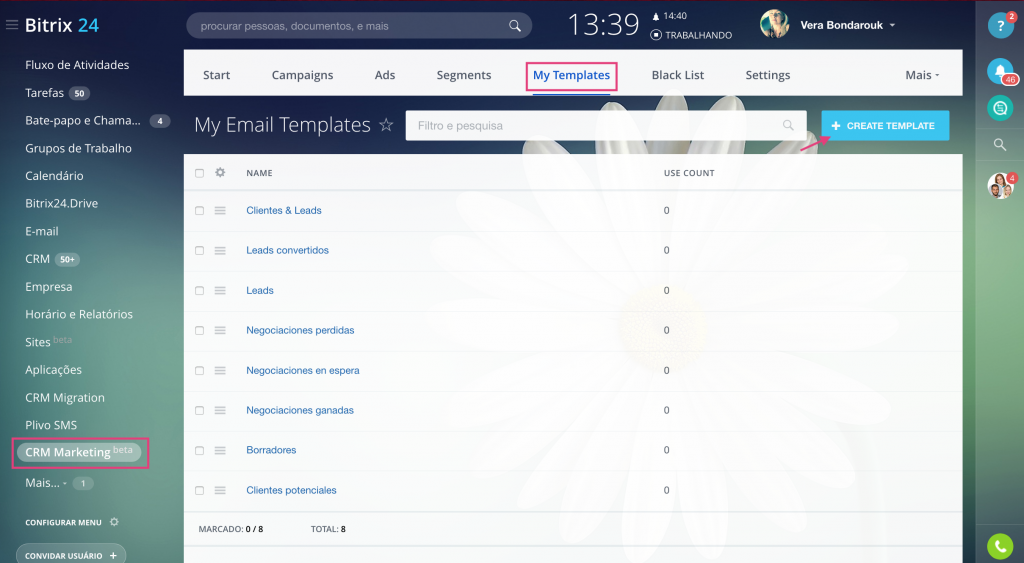The width and height of the screenshot is (1024, 563).
Task: Check the Borradores row checkbox
Action: (x=199, y=450)
